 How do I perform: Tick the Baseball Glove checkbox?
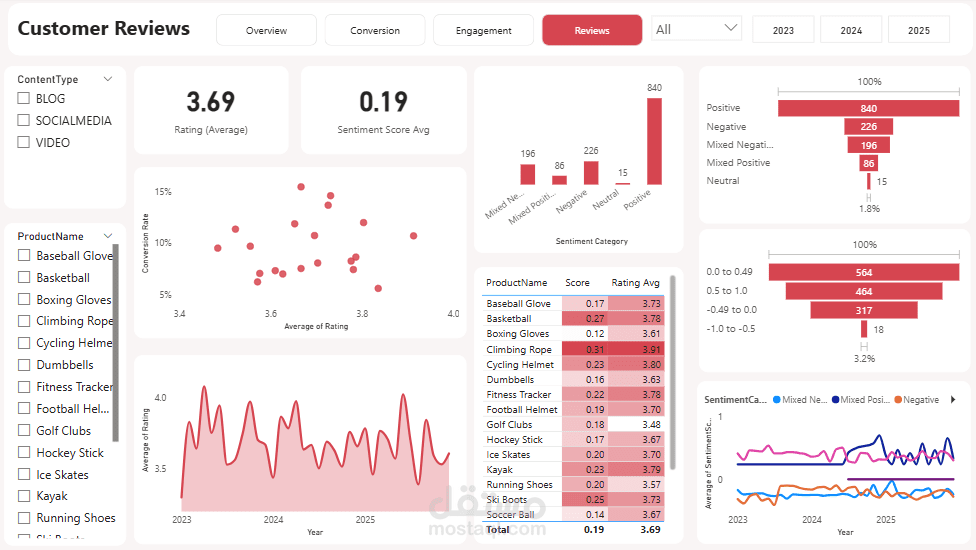coord(24,255)
